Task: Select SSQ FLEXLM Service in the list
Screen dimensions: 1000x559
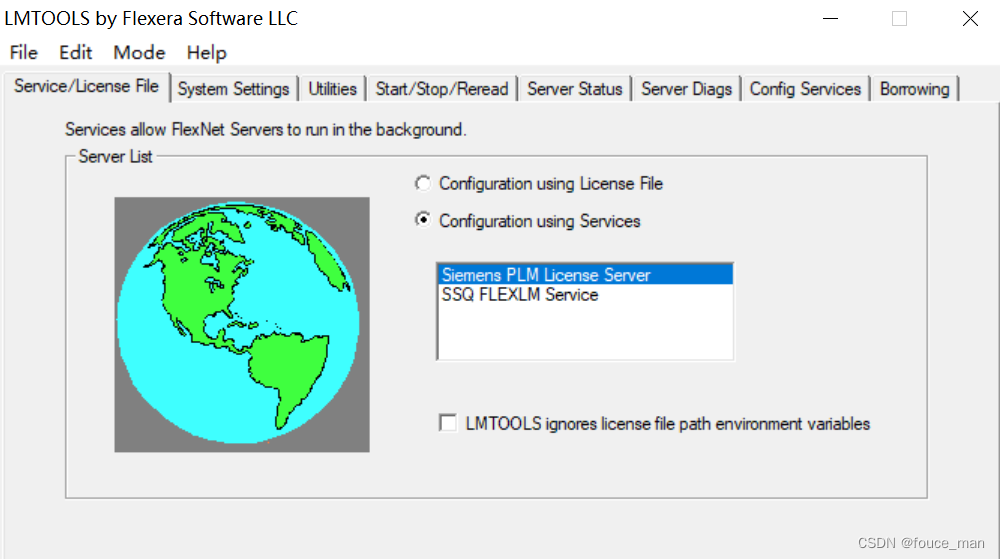Action: 585,294
